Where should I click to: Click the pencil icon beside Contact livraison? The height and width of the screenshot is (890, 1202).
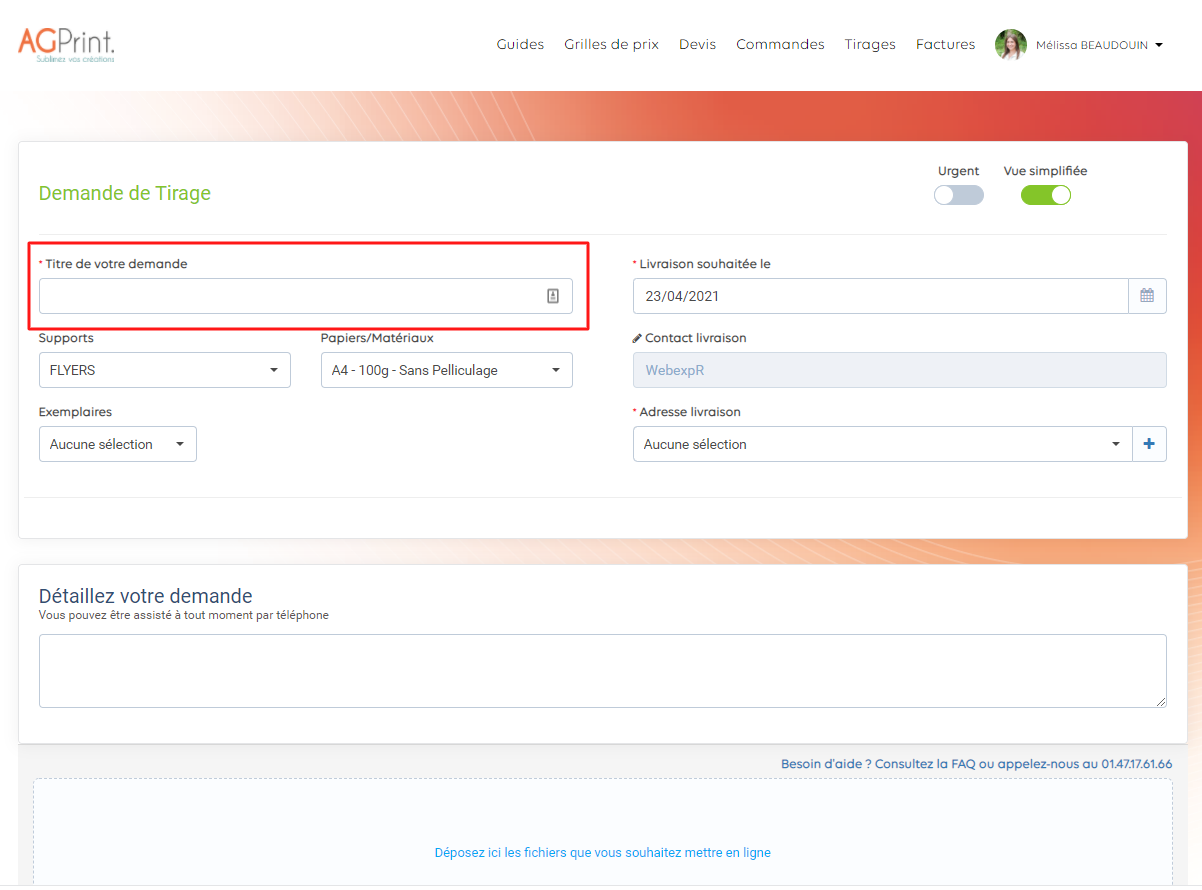click(x=637, y=338)
